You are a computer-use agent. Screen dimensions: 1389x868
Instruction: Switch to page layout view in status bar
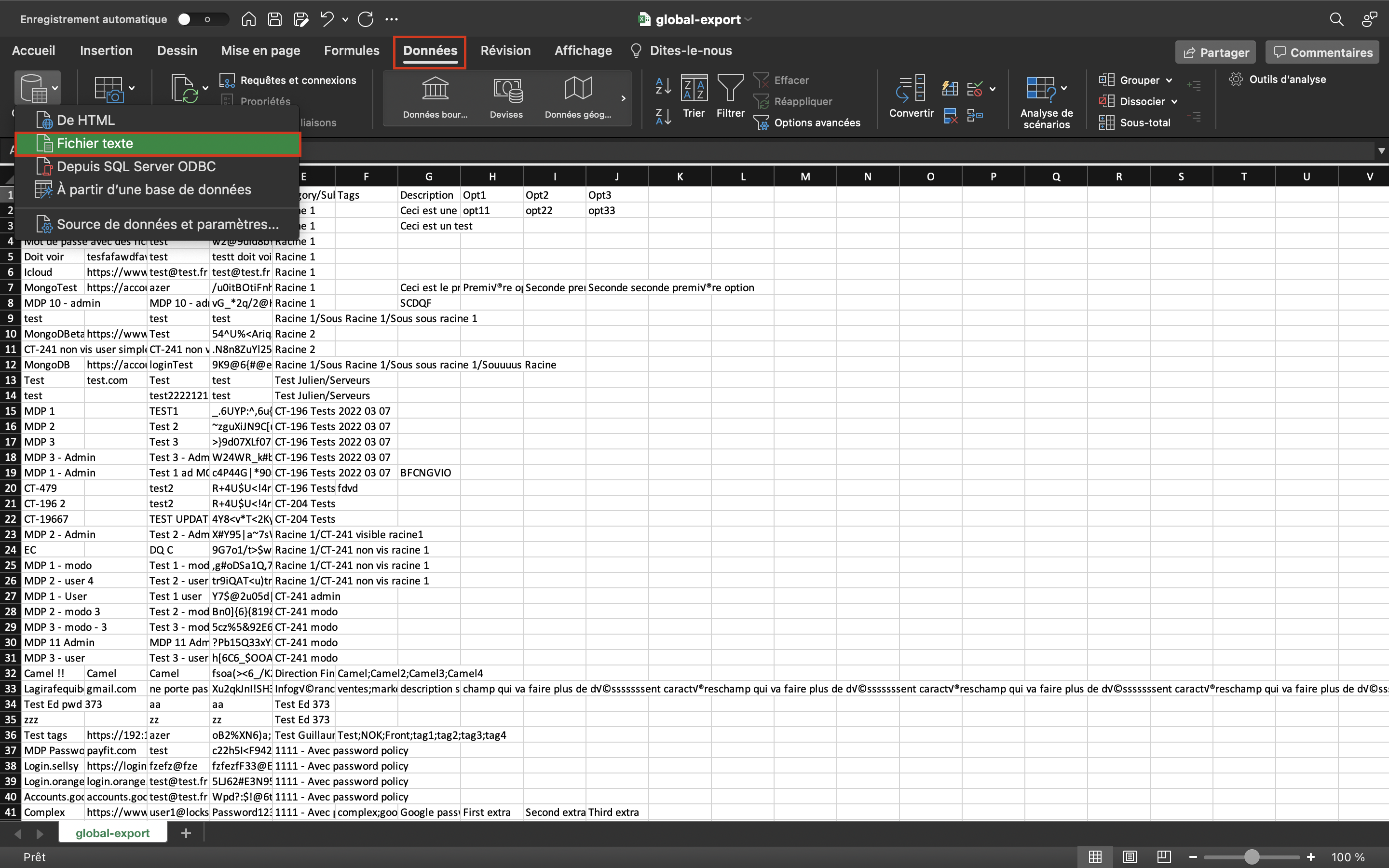click(x=1130, y=856)
